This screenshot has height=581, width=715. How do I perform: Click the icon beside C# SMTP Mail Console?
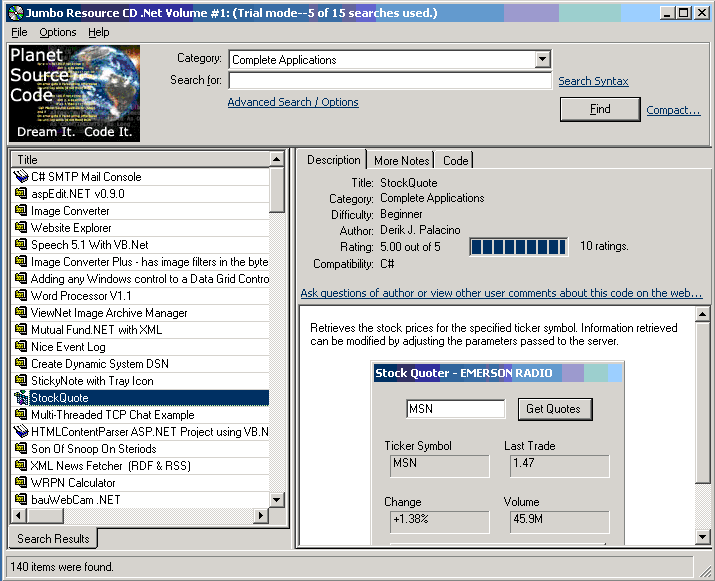point(21,176)
